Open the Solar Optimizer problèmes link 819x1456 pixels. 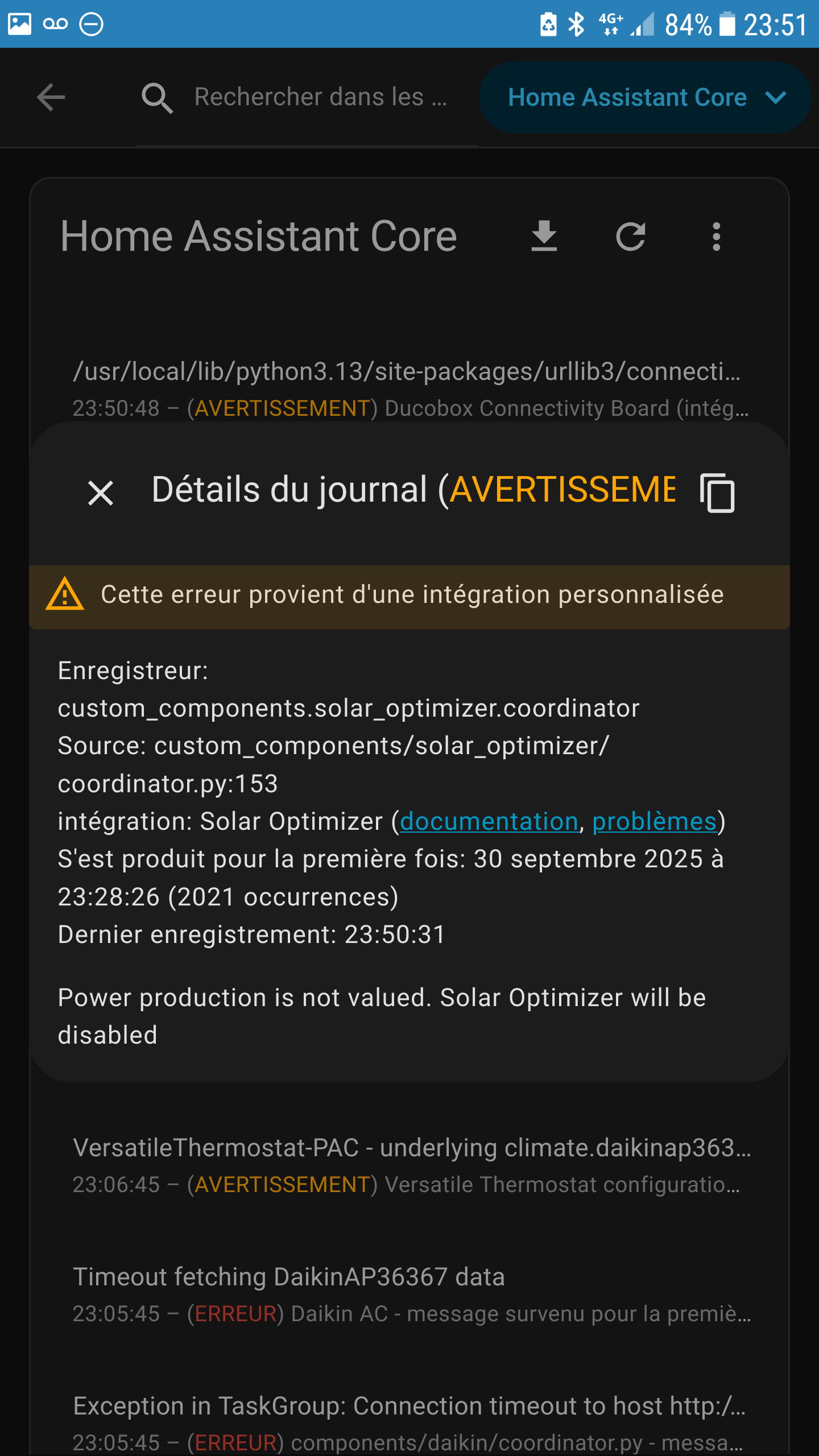(x=655, y=821)
